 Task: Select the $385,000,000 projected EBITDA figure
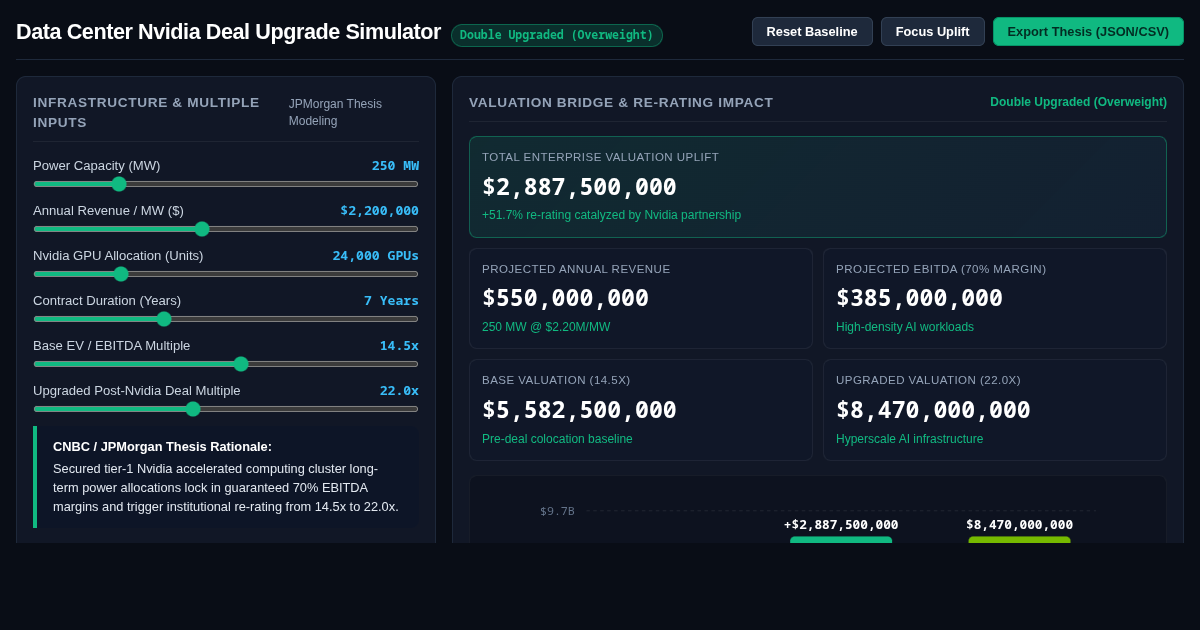coord(919,298)
